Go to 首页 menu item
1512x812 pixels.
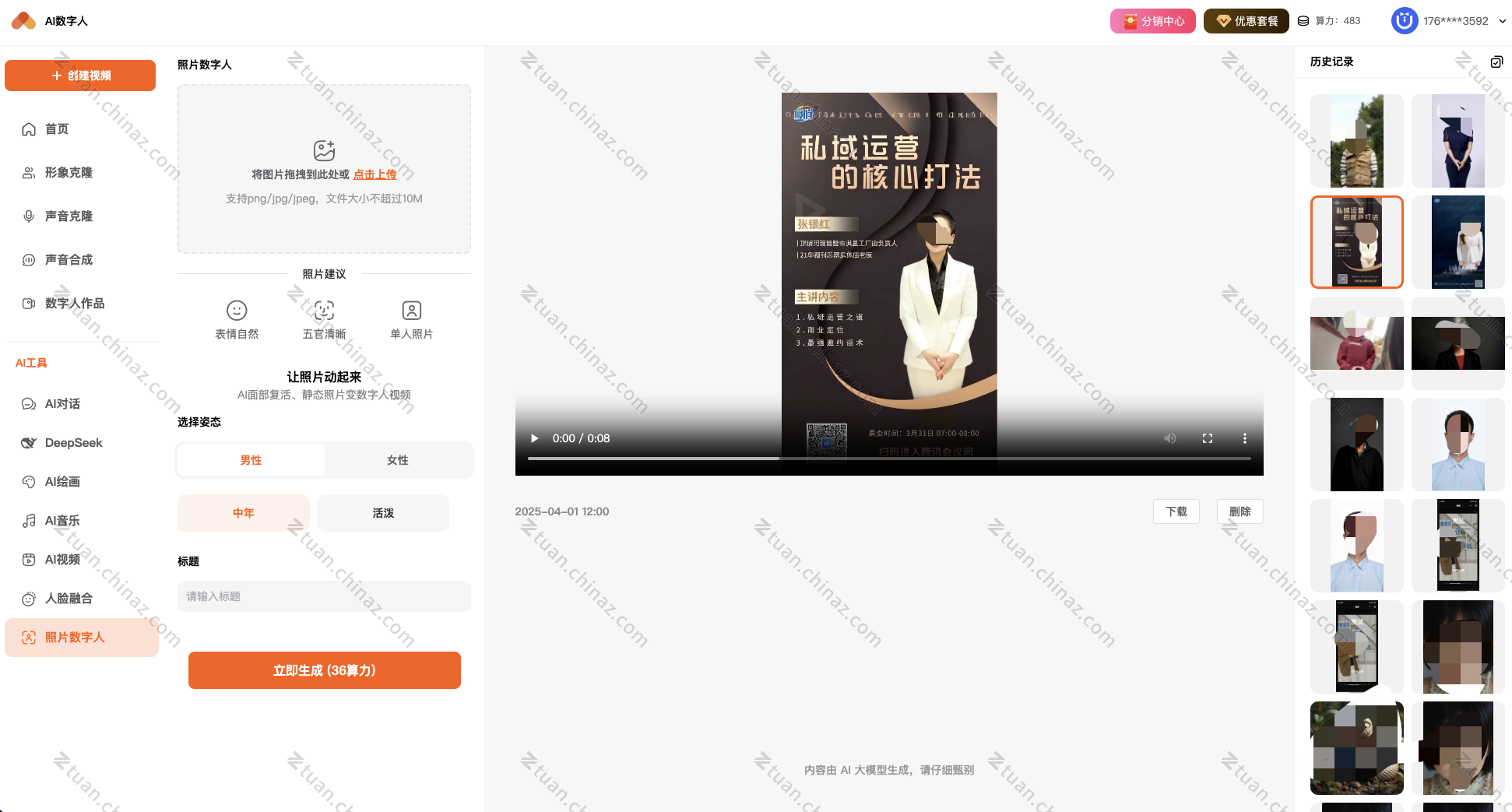coord(57,129)
